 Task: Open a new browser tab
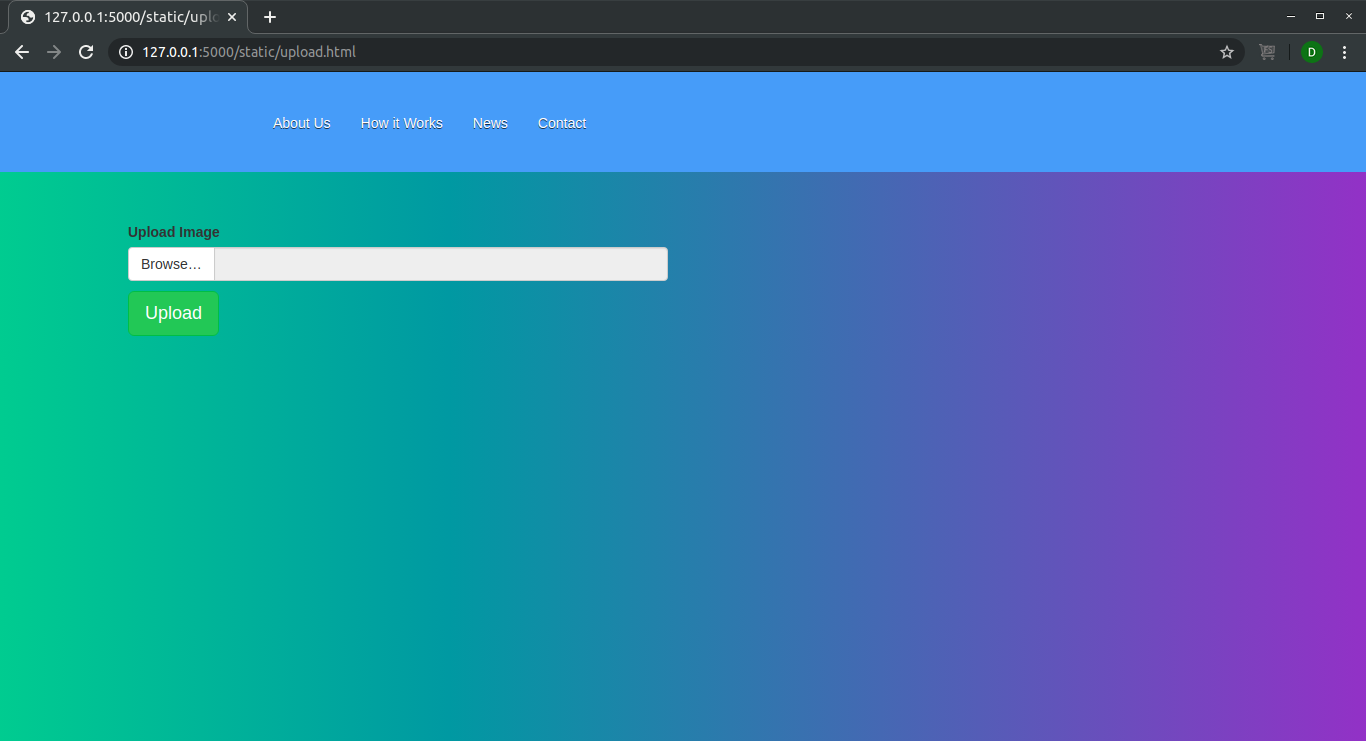pyautogui.click(x=269, y=17)
